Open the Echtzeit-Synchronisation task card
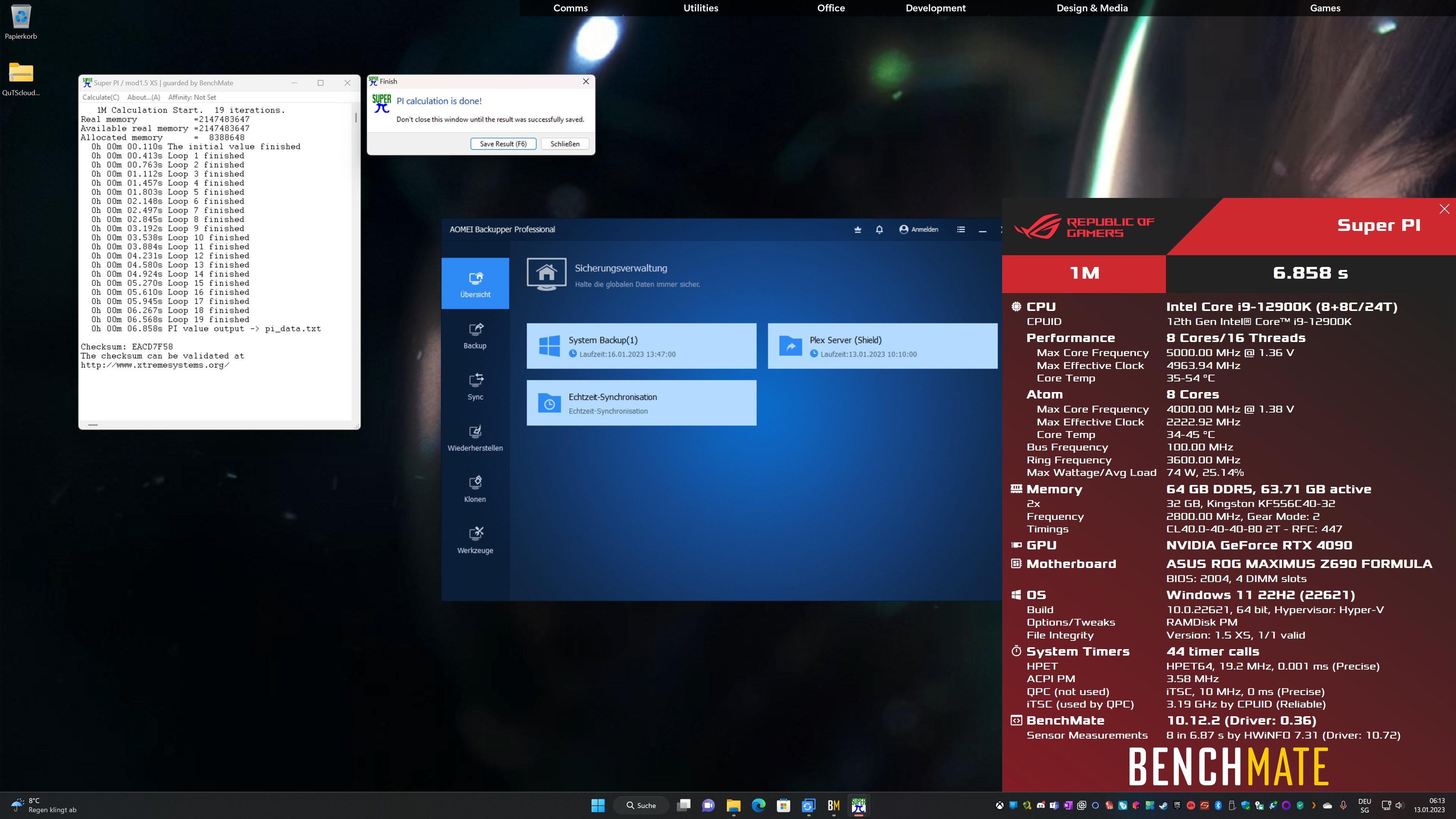Viewport: 1456px width, 819px height. (642, 403)
